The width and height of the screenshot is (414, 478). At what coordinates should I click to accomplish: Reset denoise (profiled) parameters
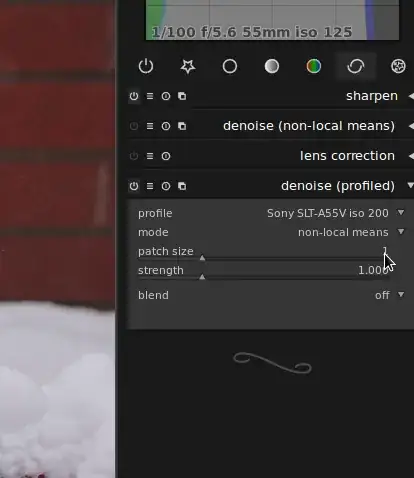166,186
